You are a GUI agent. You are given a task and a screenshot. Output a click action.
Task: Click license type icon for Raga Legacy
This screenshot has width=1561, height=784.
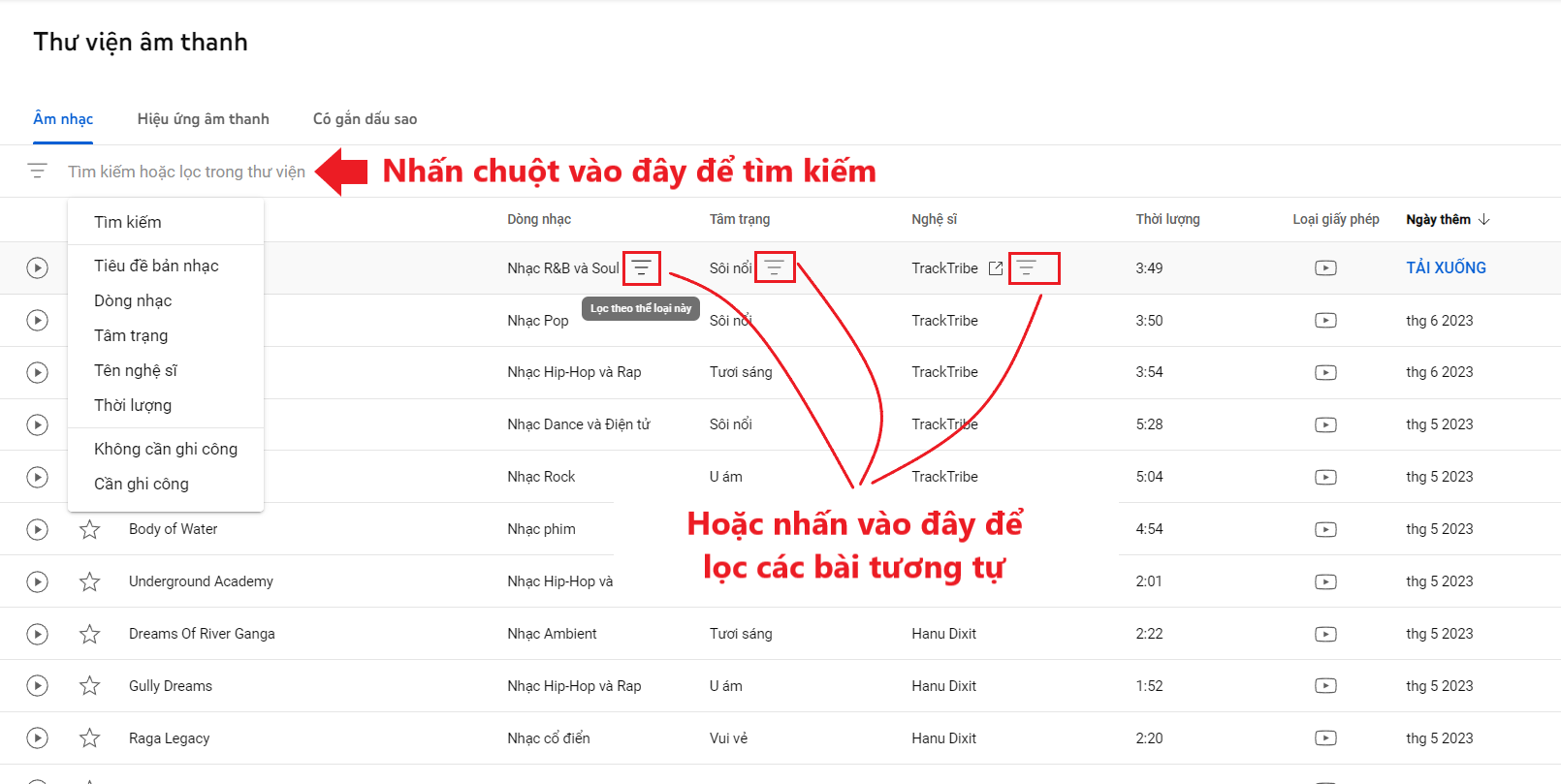click(1325, 738)
